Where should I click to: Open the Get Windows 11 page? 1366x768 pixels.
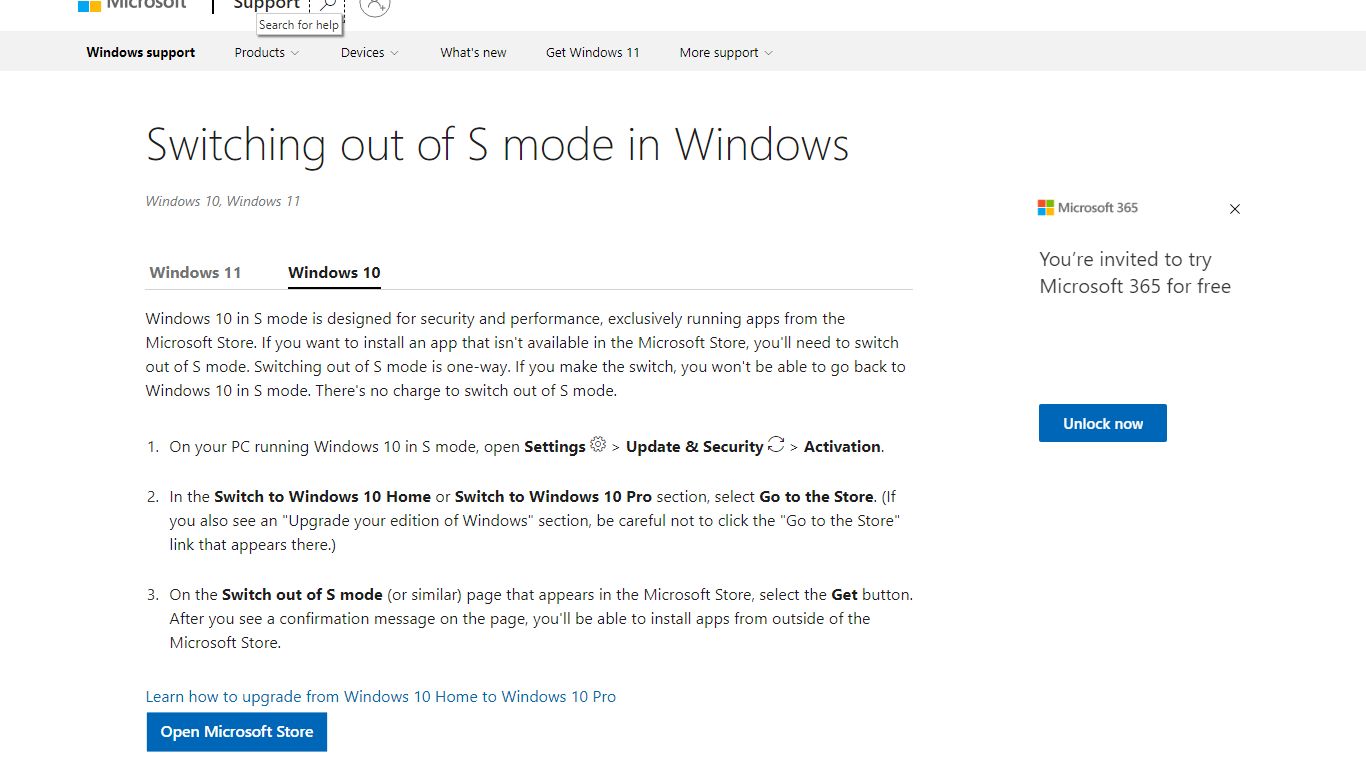(x=593, y=53)
